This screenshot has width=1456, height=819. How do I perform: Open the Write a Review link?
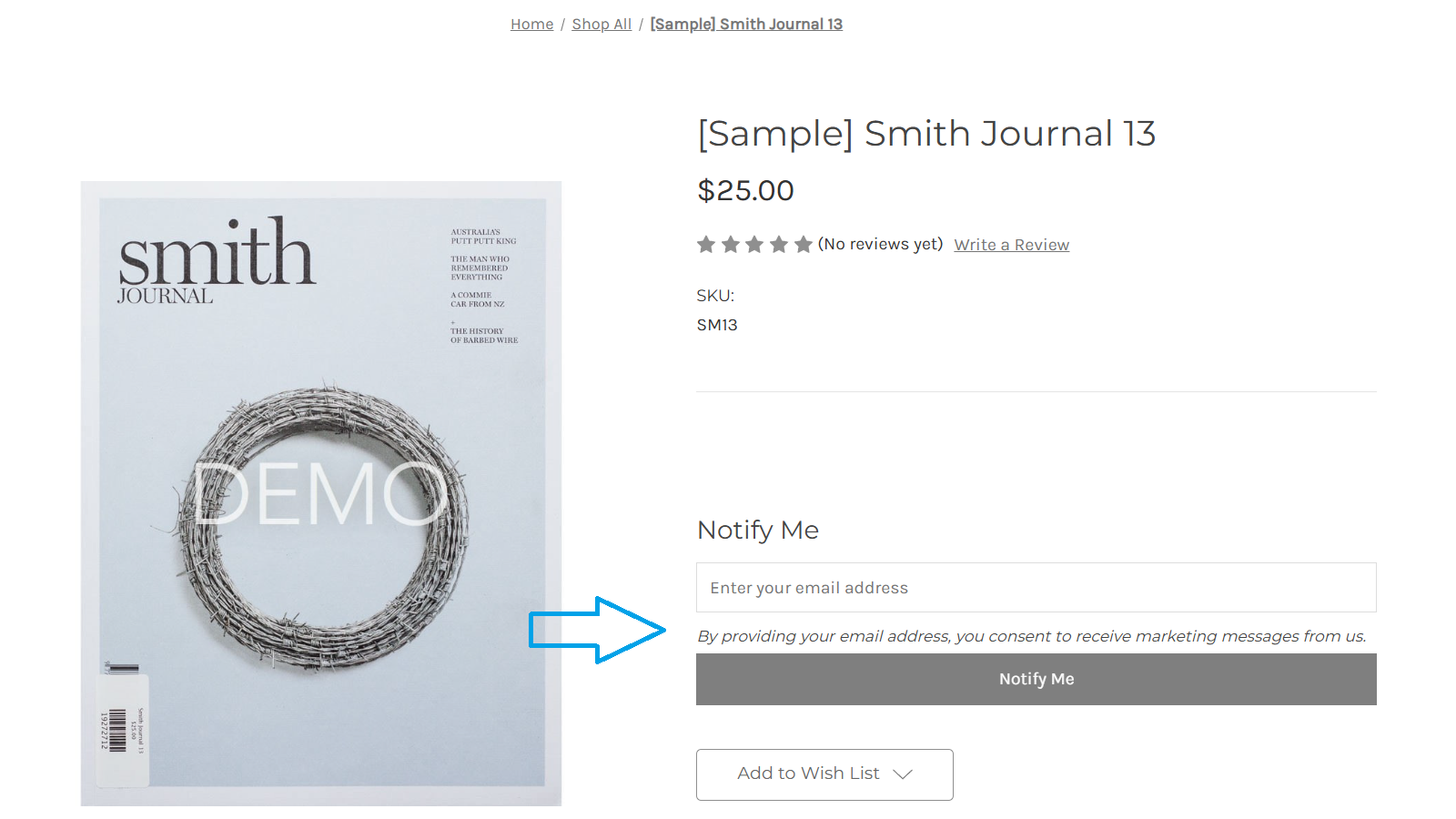(x=1011, y=244)
